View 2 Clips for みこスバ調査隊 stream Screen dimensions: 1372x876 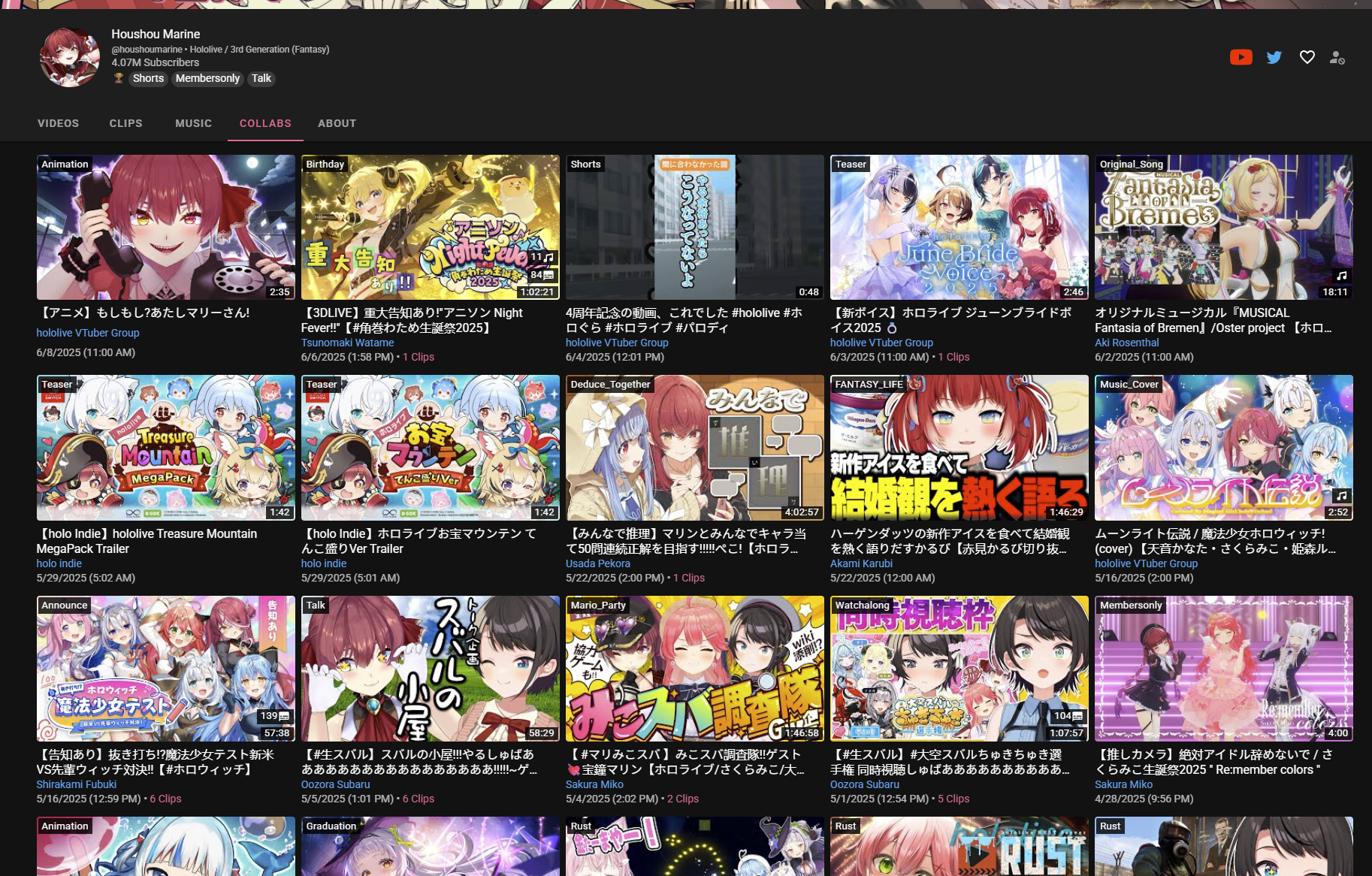(x=683, y=799)
